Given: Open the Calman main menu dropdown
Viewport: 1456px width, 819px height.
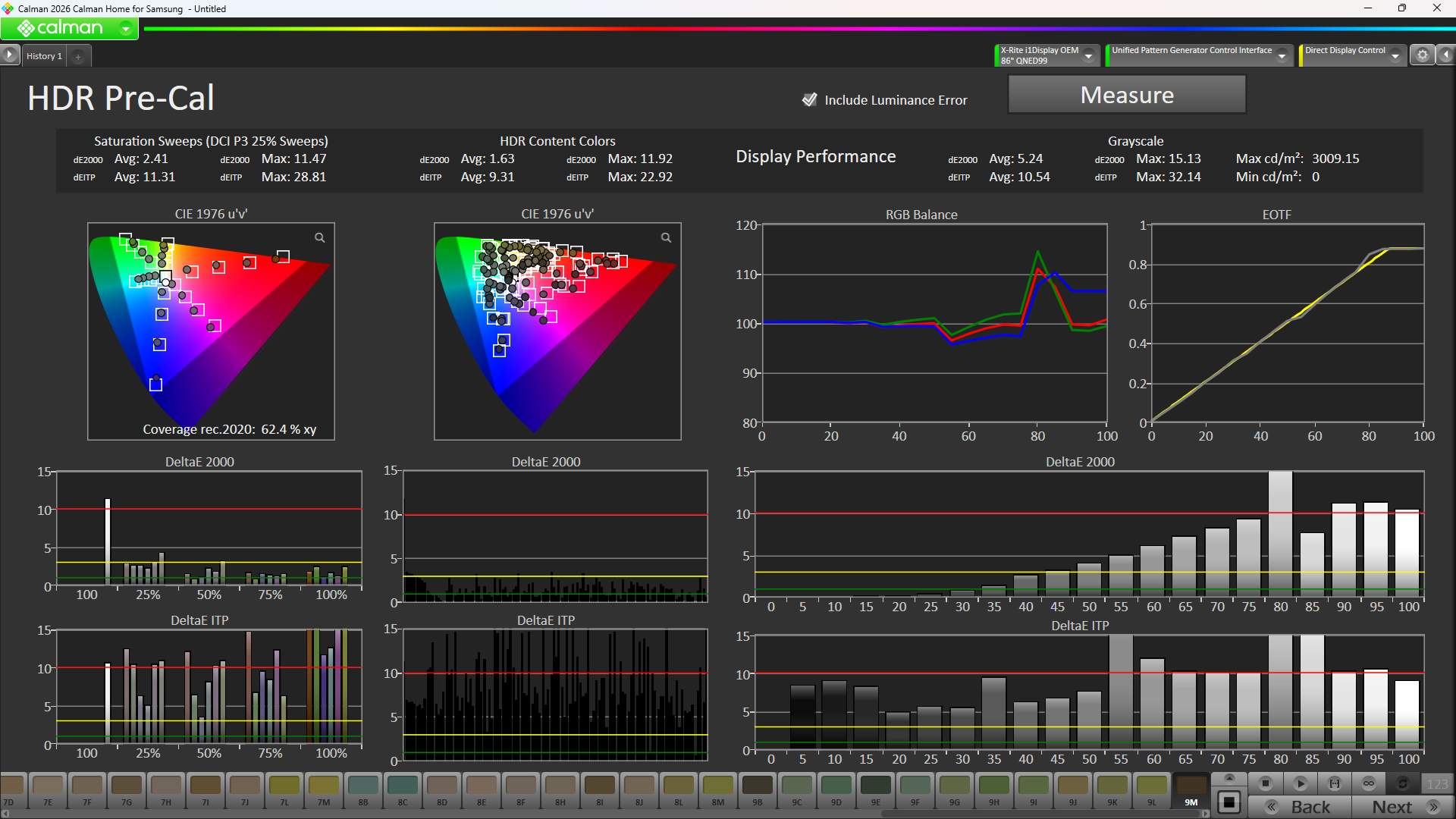Looking at the screenshot, I should click(x=126, y=29).
